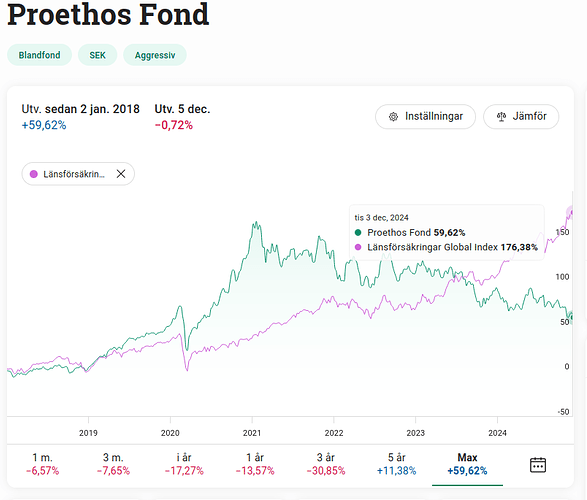Select the 3 m. period tab
587x500 pixels.
pos(113,464)
